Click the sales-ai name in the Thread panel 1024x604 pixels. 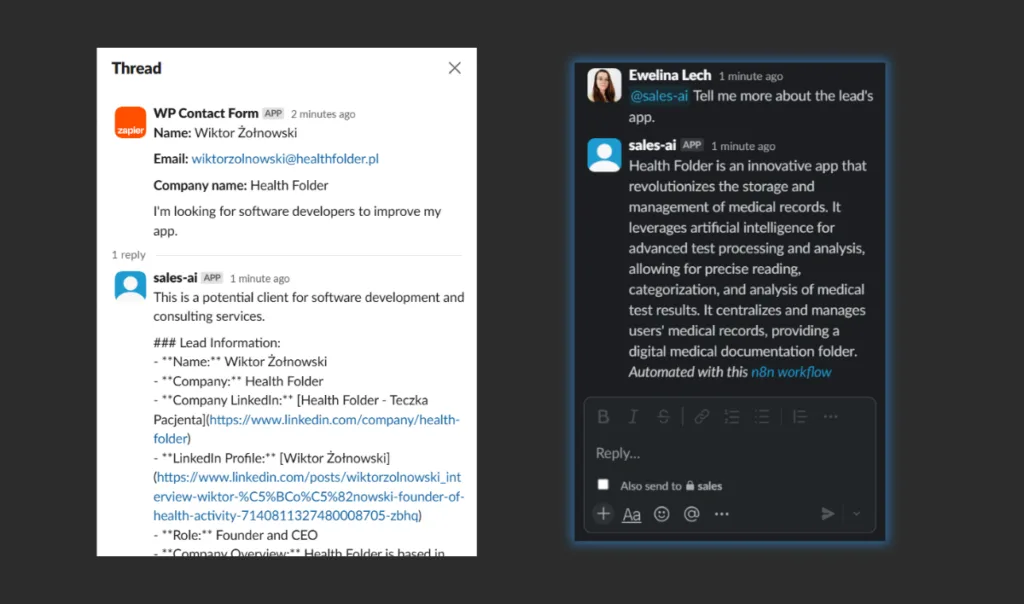coord(175,278)
